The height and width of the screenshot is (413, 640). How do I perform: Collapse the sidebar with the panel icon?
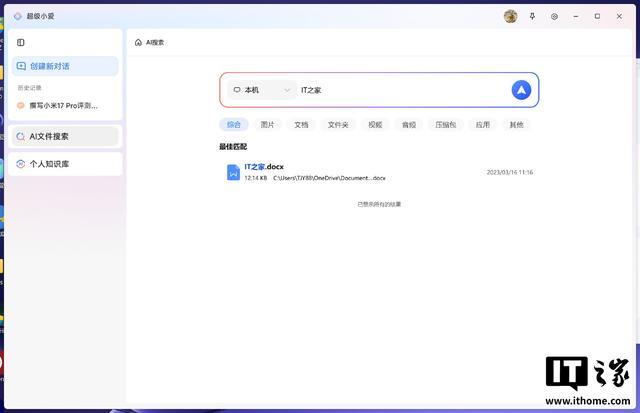click(20, 42)
